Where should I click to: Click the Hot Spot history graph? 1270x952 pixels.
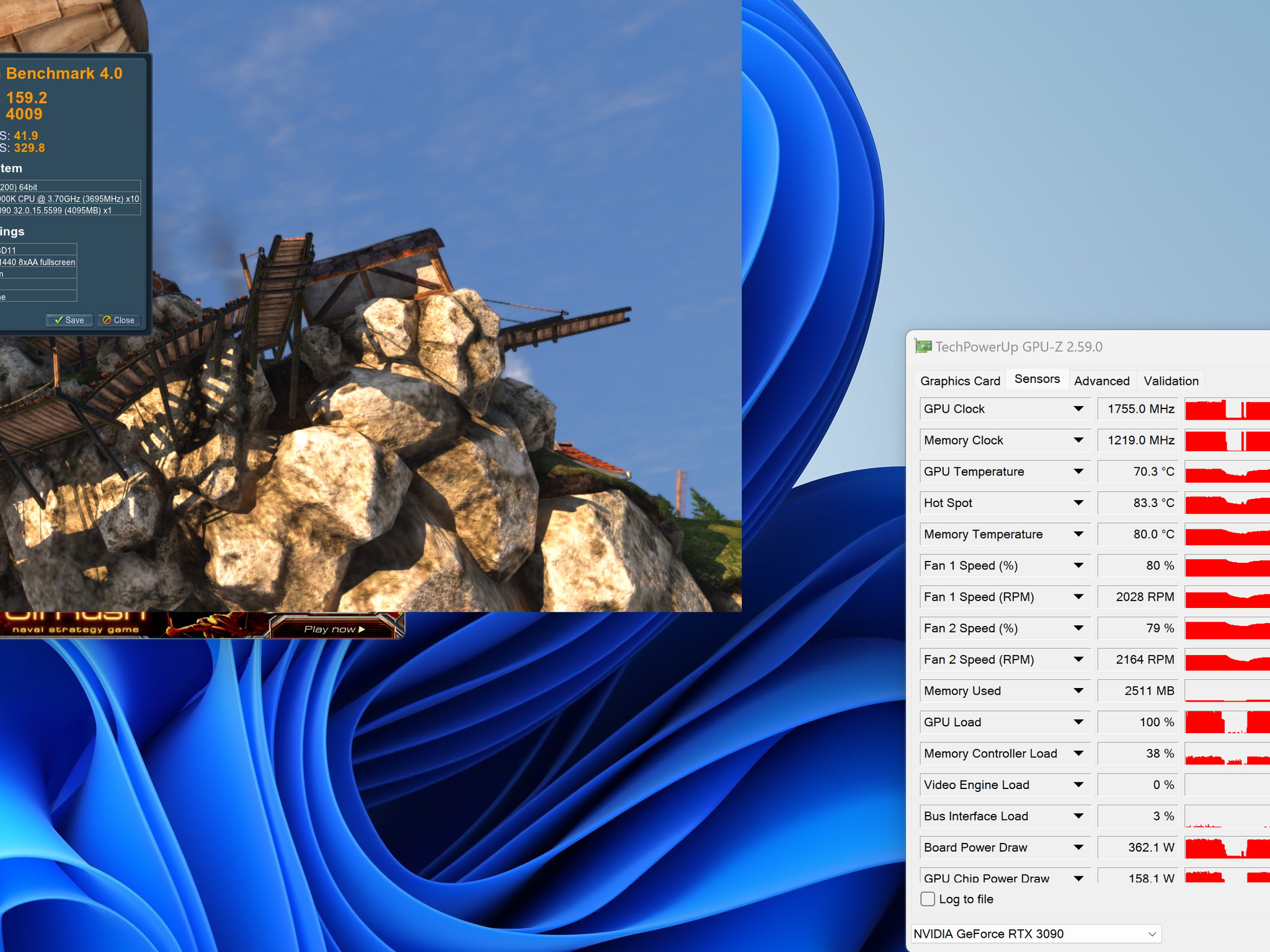[x=1227, y=504]
